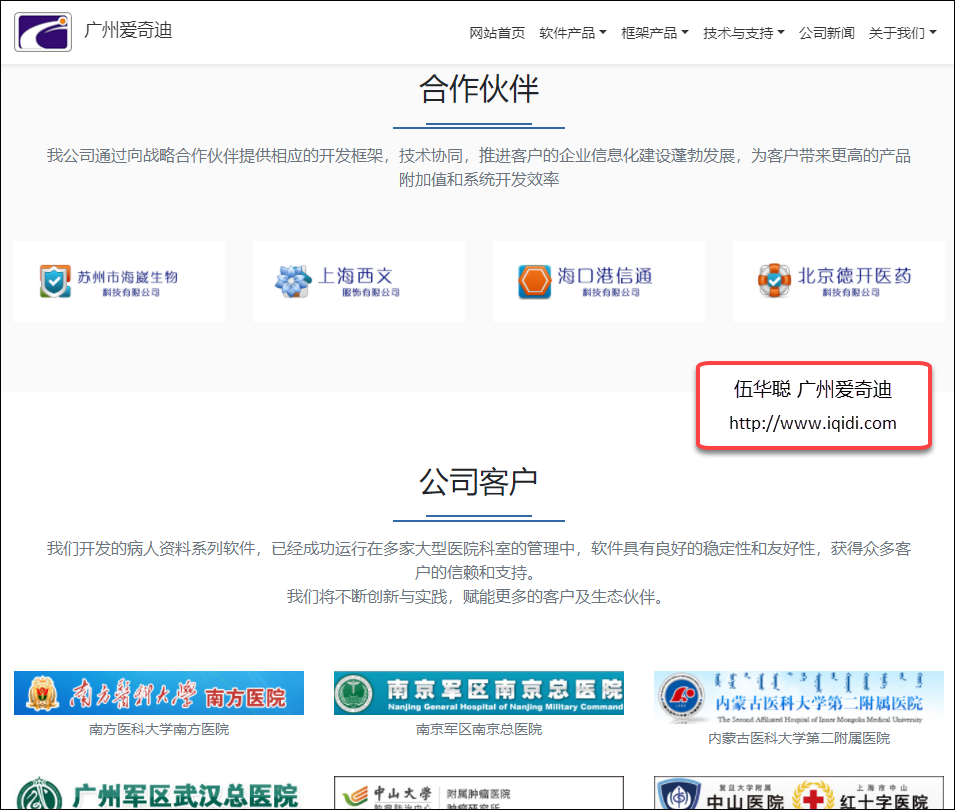Select the 北京德开医药 partner name text

click(855, 276)
